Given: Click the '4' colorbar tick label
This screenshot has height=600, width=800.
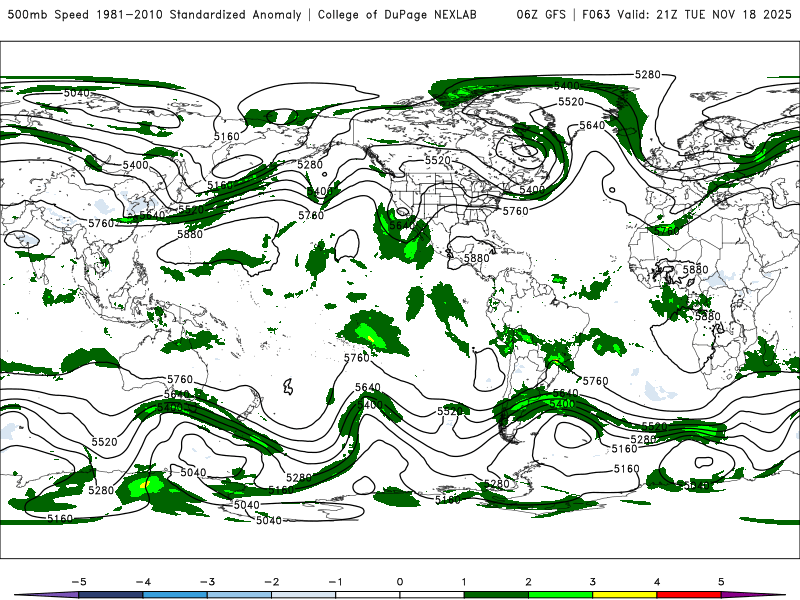Looking at the screenshot, I should pyautogui.click(x=657, y=582).
